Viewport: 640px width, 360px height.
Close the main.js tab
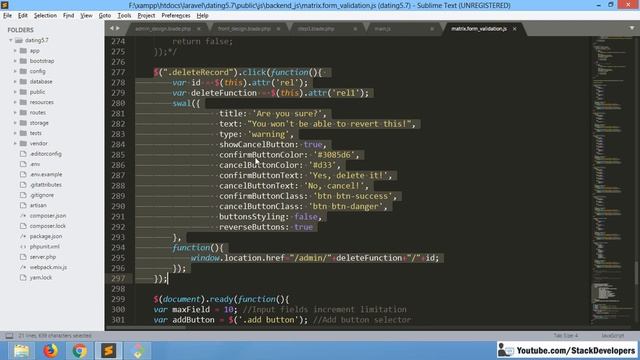click(432, 29)
